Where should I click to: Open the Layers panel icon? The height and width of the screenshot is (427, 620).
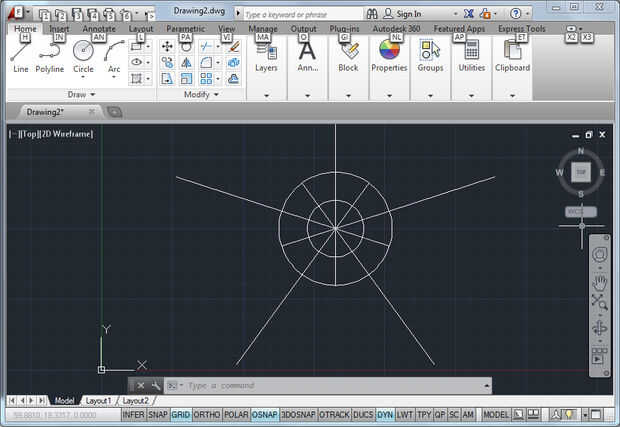coord(266,52)
